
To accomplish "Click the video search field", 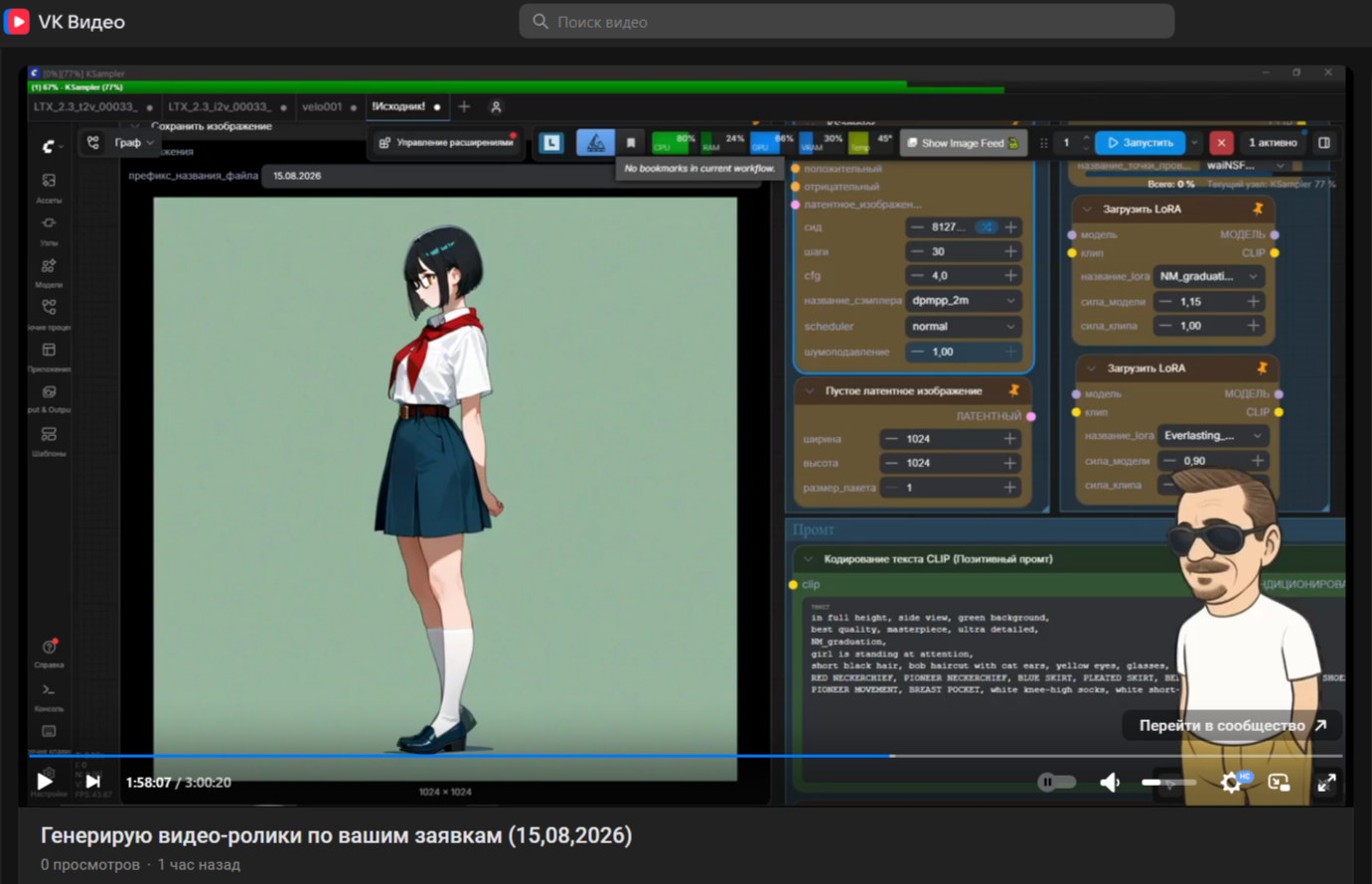I will click(846, 21).
